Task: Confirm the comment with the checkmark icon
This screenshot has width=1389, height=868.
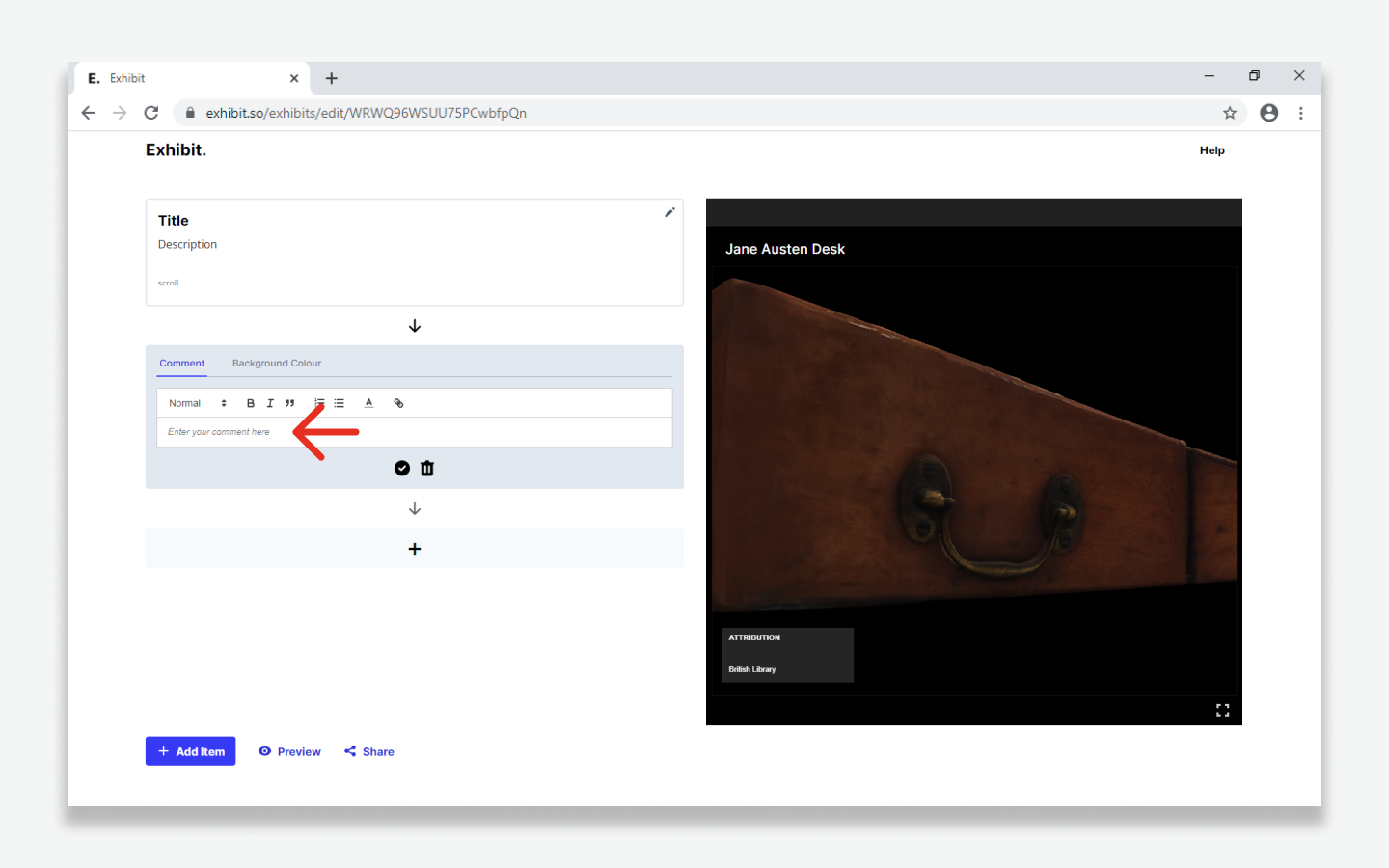Action: point(402,469)
